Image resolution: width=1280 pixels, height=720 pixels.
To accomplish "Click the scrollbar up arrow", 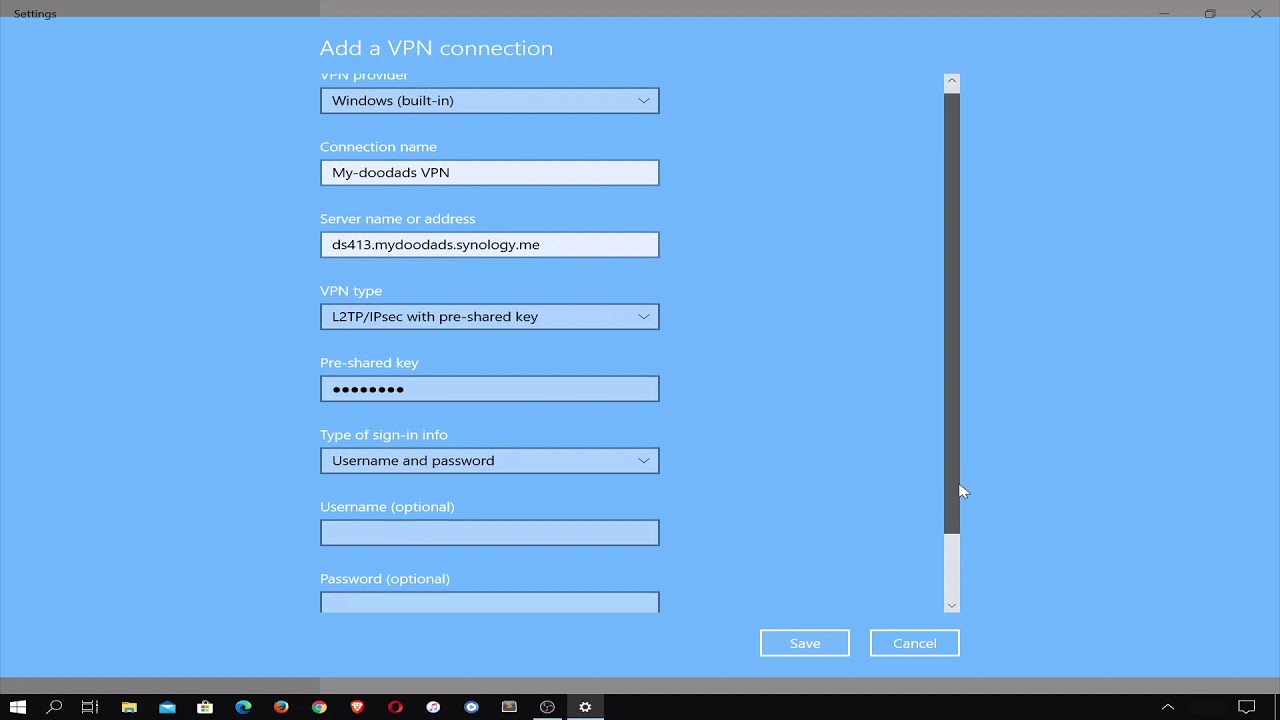I will [952, 81].
